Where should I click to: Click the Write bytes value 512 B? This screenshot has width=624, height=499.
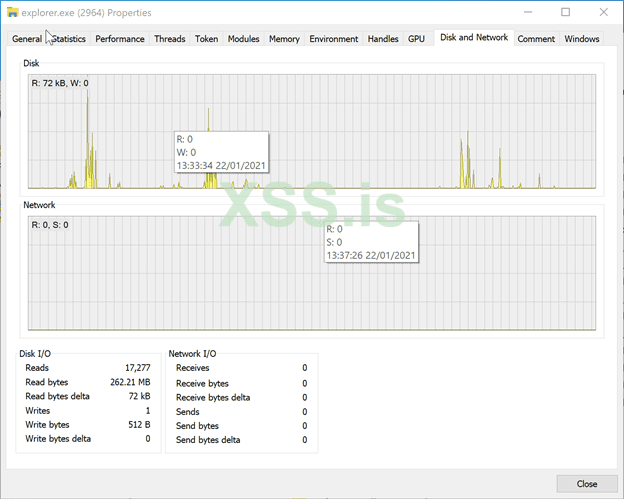tap(139, 425)
